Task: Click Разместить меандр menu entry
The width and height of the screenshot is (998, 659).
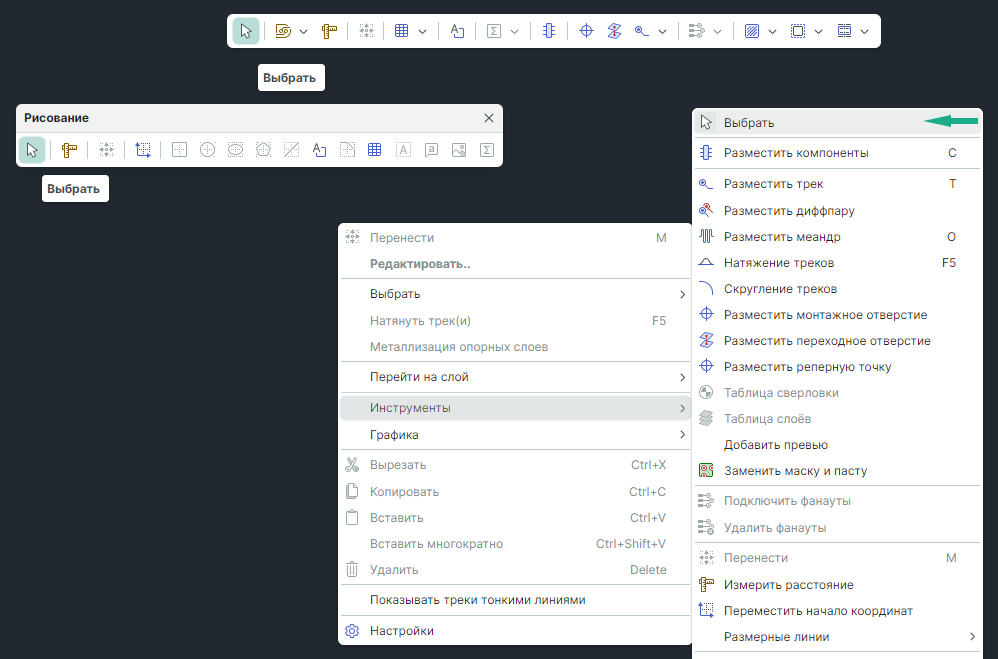Action: pos(782,237)
